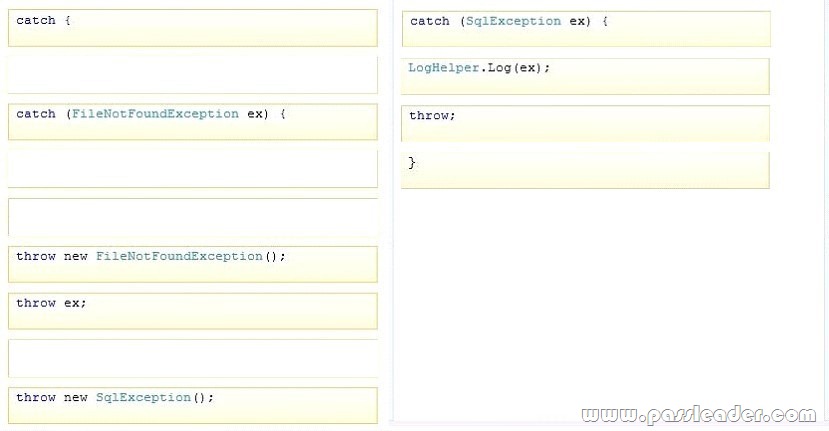Screen dimensions: 829x431
Task: Click empty slot under catch FileNotFoundException block
Action: coord(193,169)
